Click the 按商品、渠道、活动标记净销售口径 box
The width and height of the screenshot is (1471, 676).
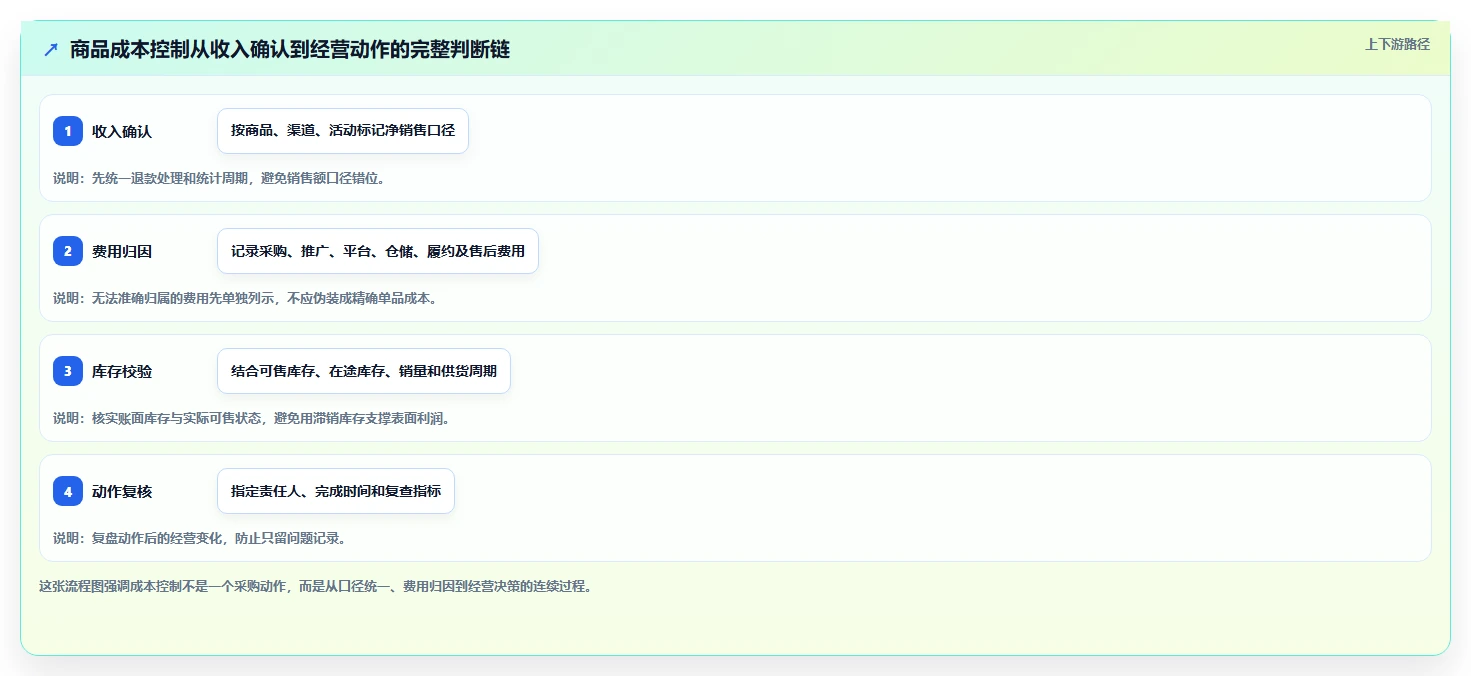(x=343, y=131)
